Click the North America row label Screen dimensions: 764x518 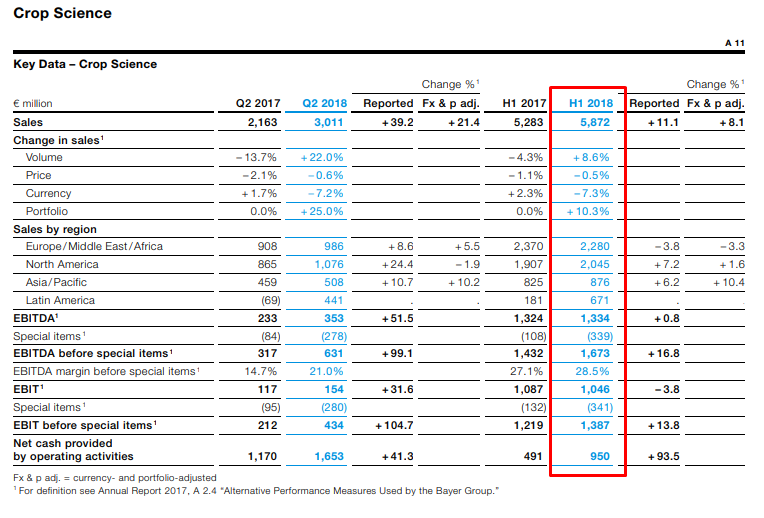click(62, 264)
